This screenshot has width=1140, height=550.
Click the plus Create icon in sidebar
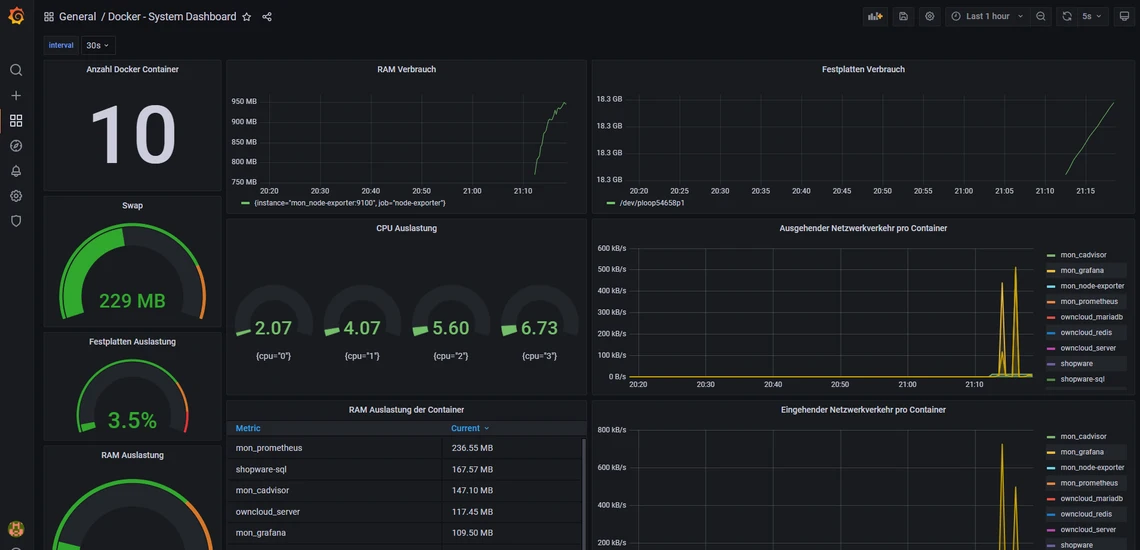(16, 95)
